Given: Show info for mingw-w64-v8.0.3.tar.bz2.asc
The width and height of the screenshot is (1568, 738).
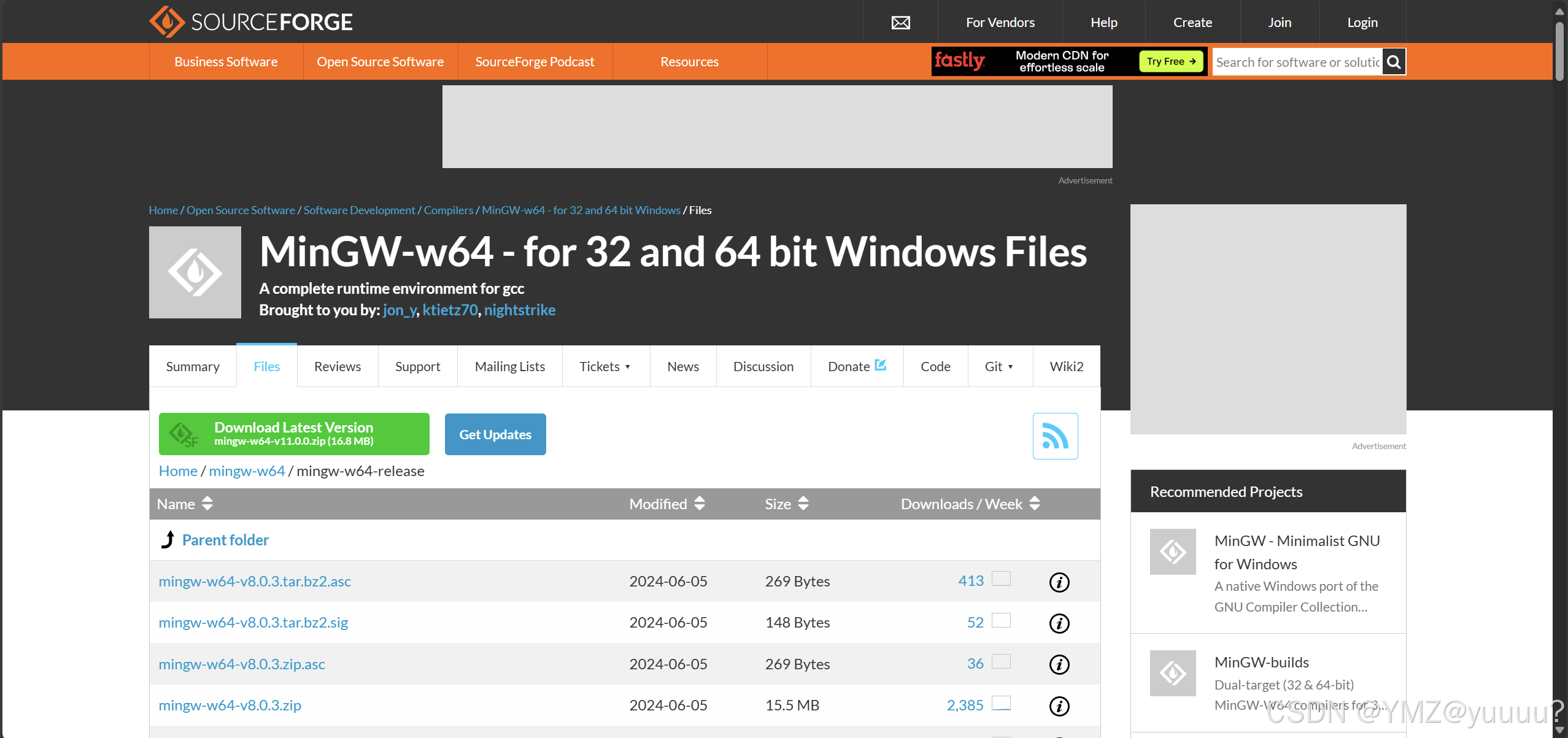Looking at the screenshot, I should [x=1059, y=582].
